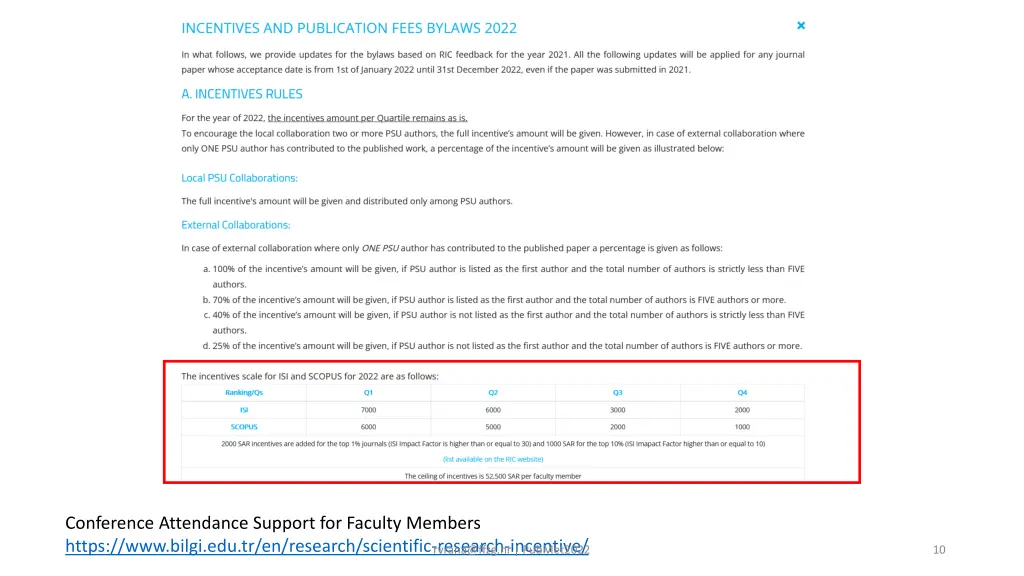Close the bylaws panel with the X icon

(801, 26)
